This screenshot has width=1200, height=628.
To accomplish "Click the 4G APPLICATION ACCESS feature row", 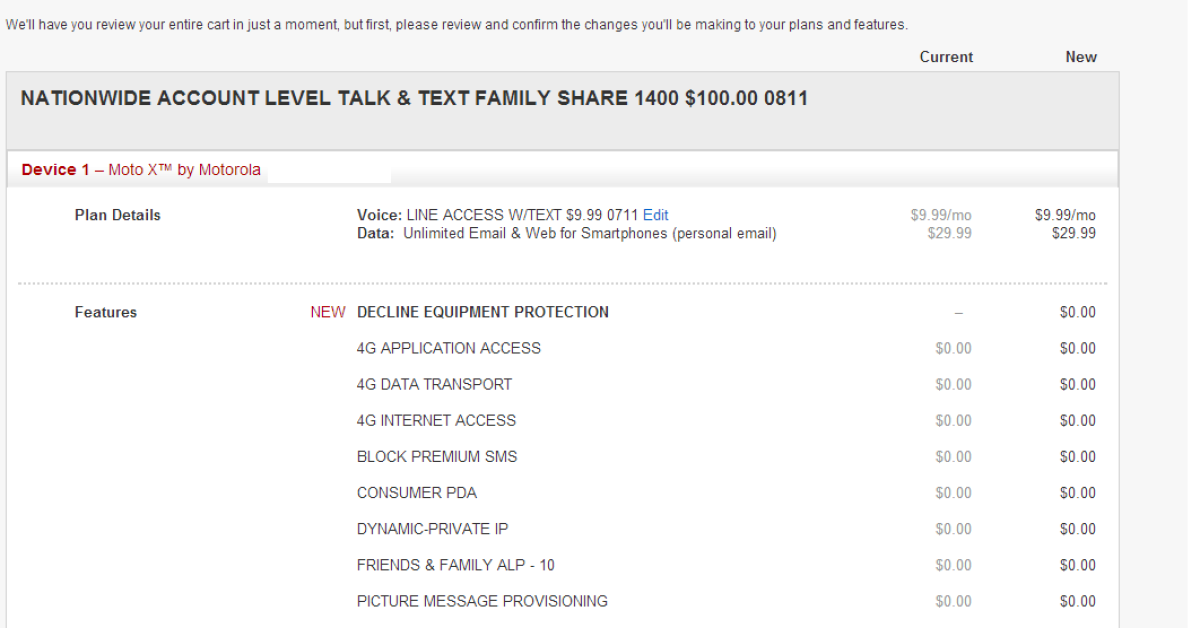I will coord(448,348).
